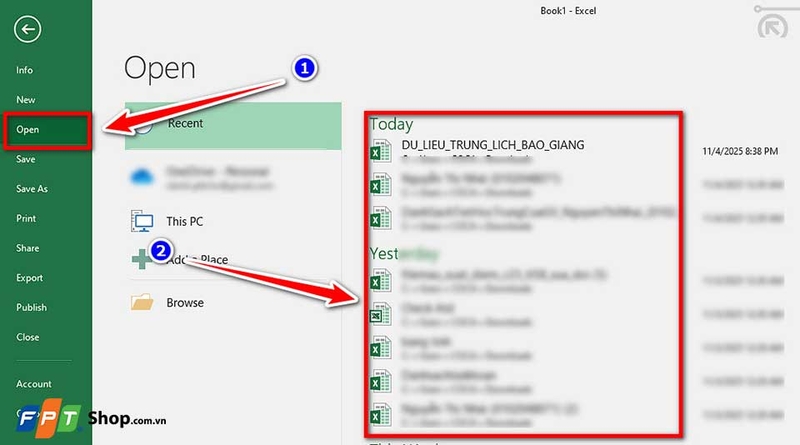800x445 pixels.
Task: Click Close in the sidebar
Action: point(28,337)
